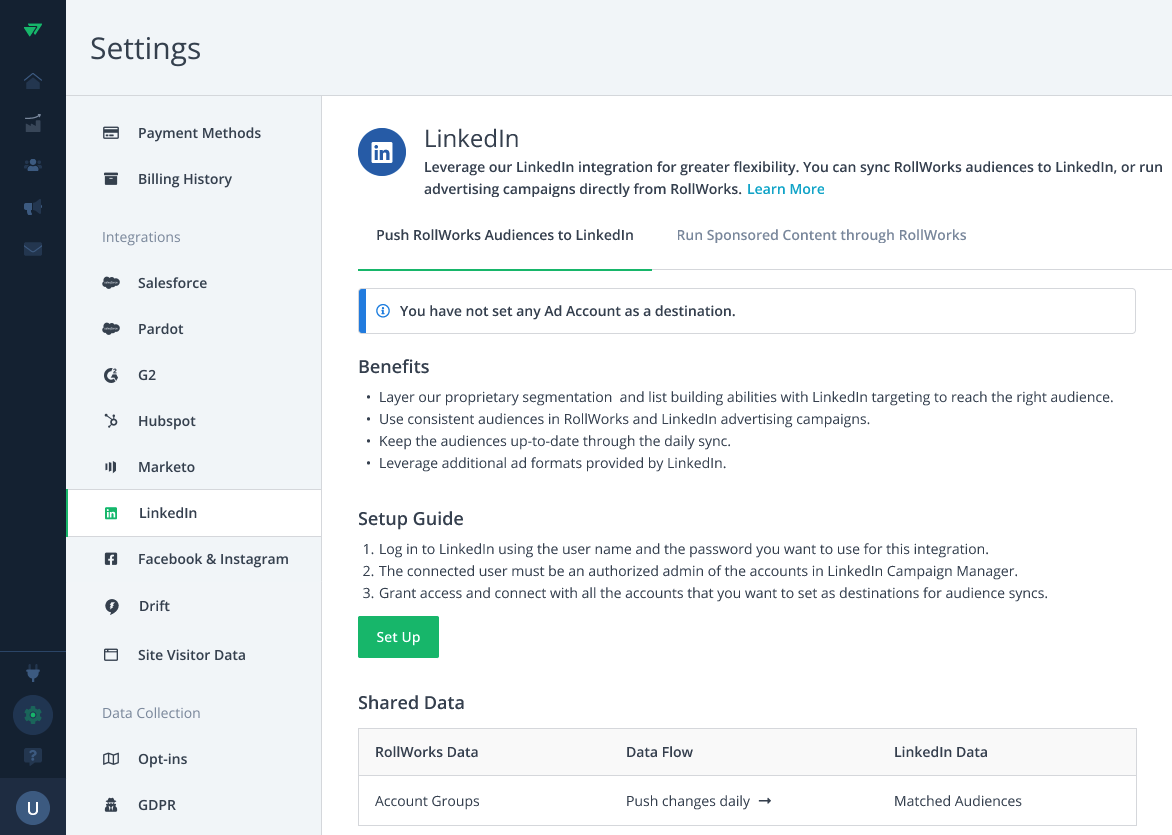Select the Salesforce integration

point(194,283)
